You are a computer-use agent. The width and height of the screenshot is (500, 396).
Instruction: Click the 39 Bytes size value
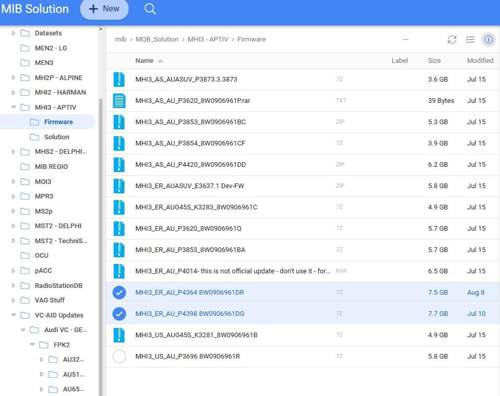(x=441, y=101)
